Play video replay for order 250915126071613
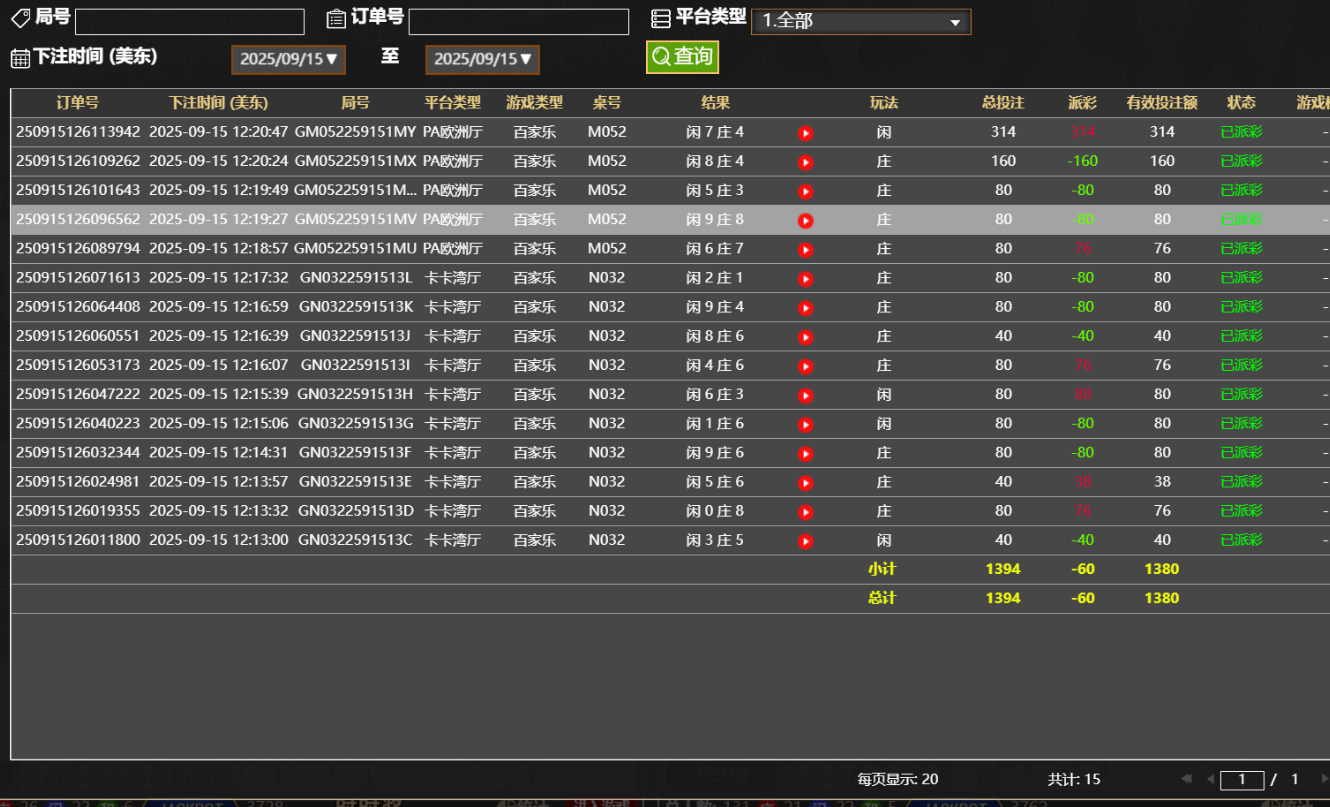 tap(806, 279)
